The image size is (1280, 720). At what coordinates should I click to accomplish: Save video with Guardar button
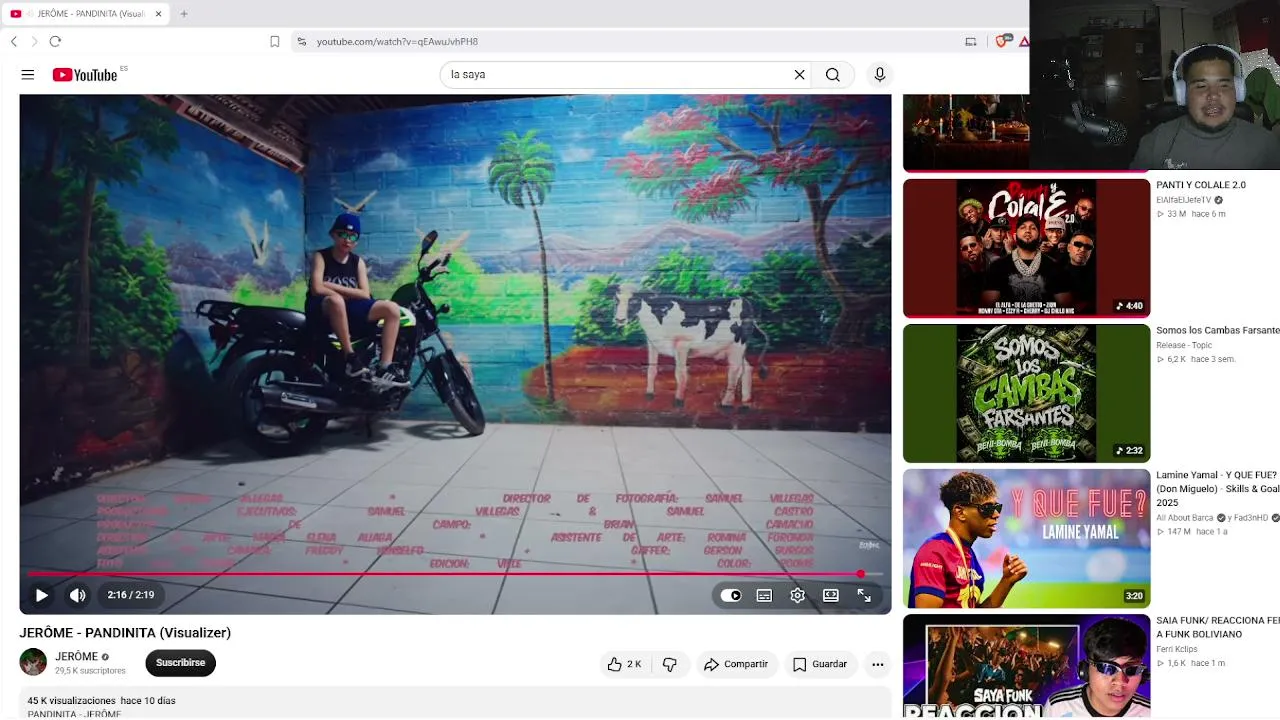click(x=820, y=664)
